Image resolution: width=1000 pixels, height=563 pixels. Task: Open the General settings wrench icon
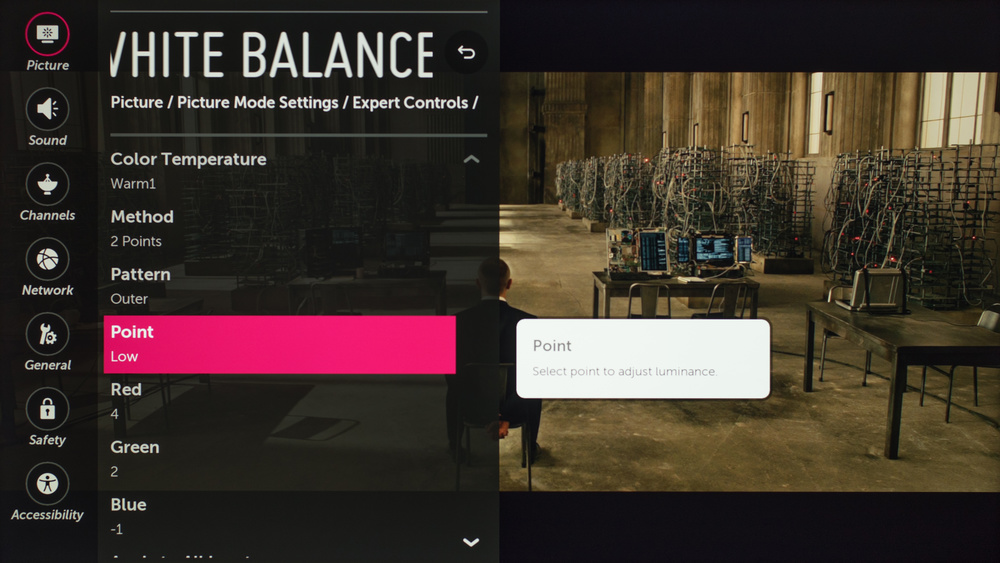click(47, 334)
